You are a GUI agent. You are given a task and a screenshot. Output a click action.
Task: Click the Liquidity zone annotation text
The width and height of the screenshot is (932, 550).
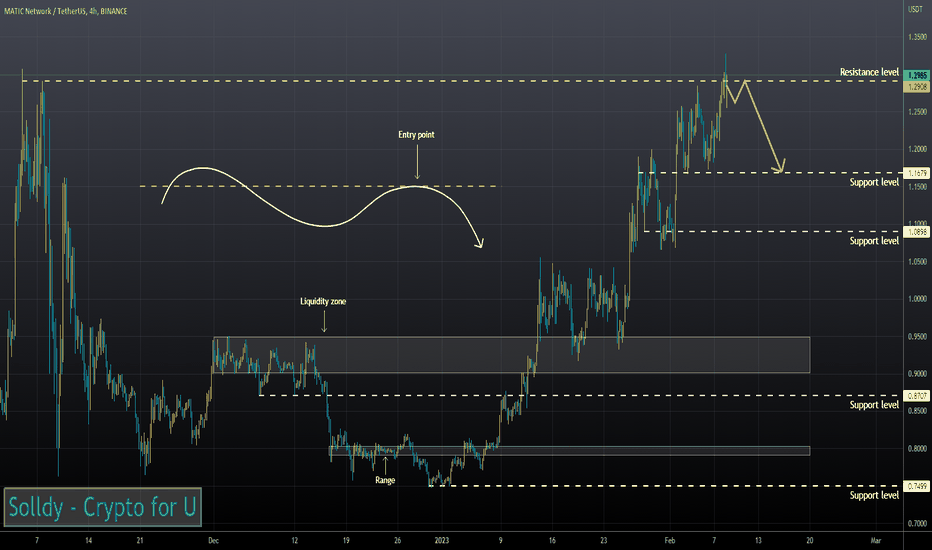pyautogui.click(x=323, y=301)
